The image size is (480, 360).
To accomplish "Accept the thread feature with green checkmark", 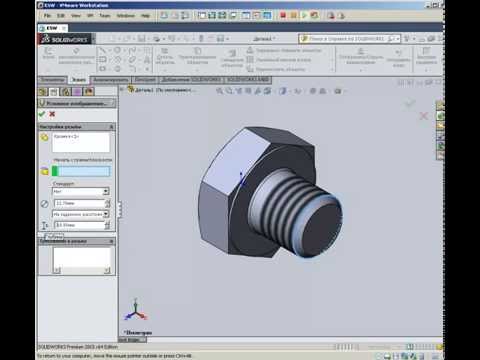I will [42, 114].
